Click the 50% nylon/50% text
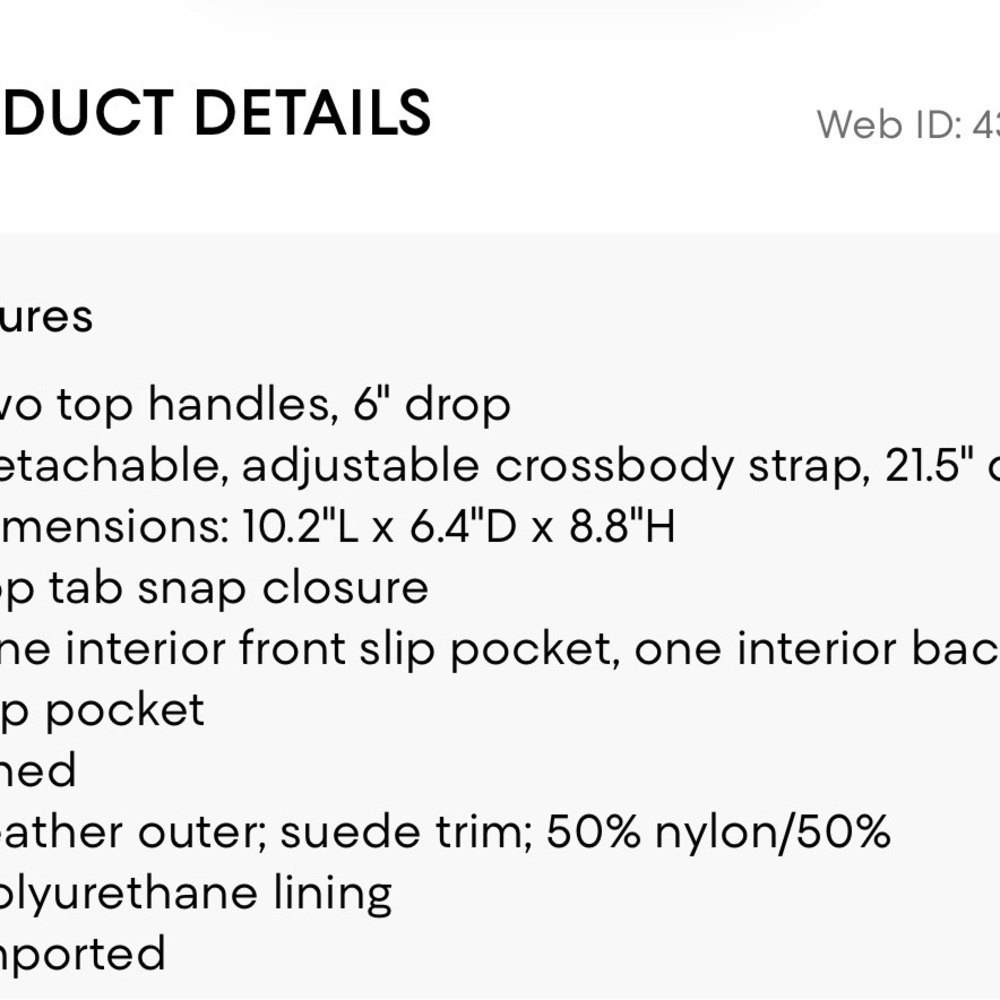This screenshot has height=1000, width=1000. pyautogui.click(x=718, y=832)
